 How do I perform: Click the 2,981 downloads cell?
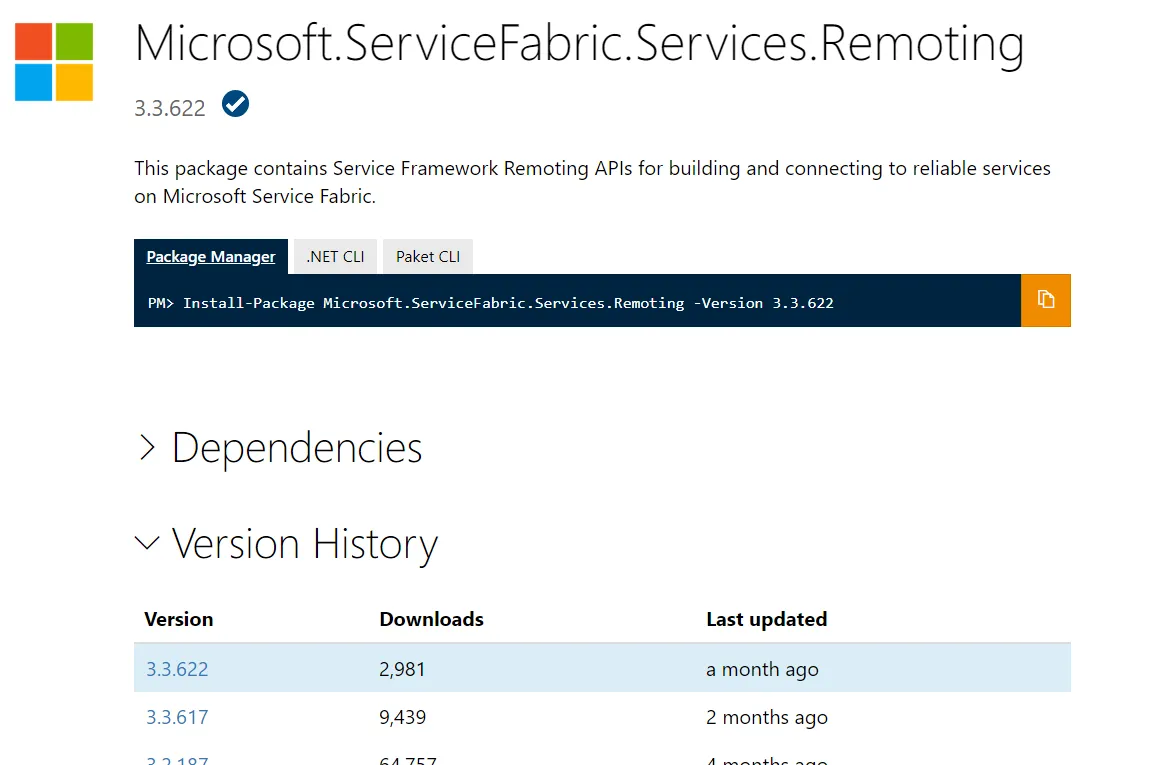402,669
